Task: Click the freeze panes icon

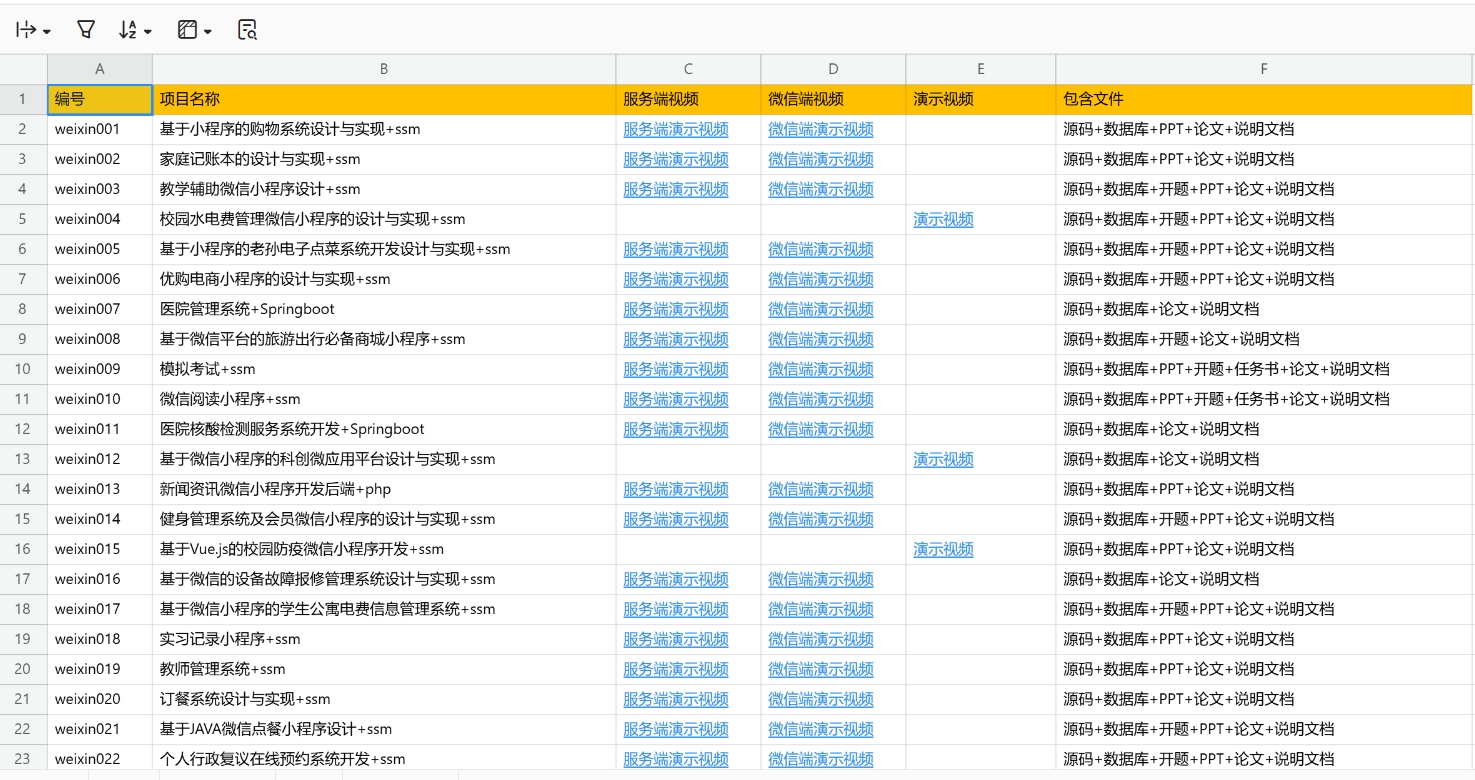Action: point(188,30)
